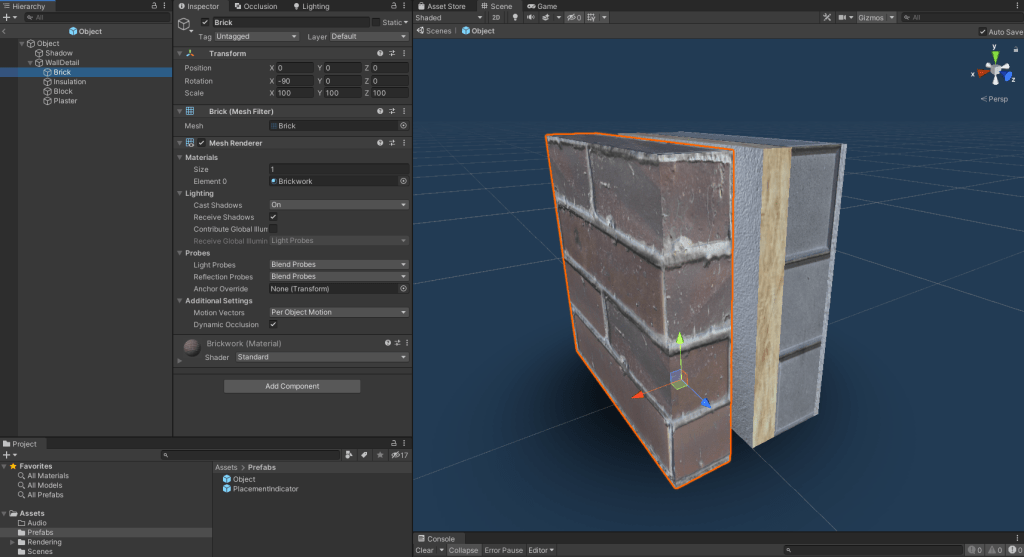1024x557 pixels.
Task: Click the Console Clear button
Action: [424, 550]
